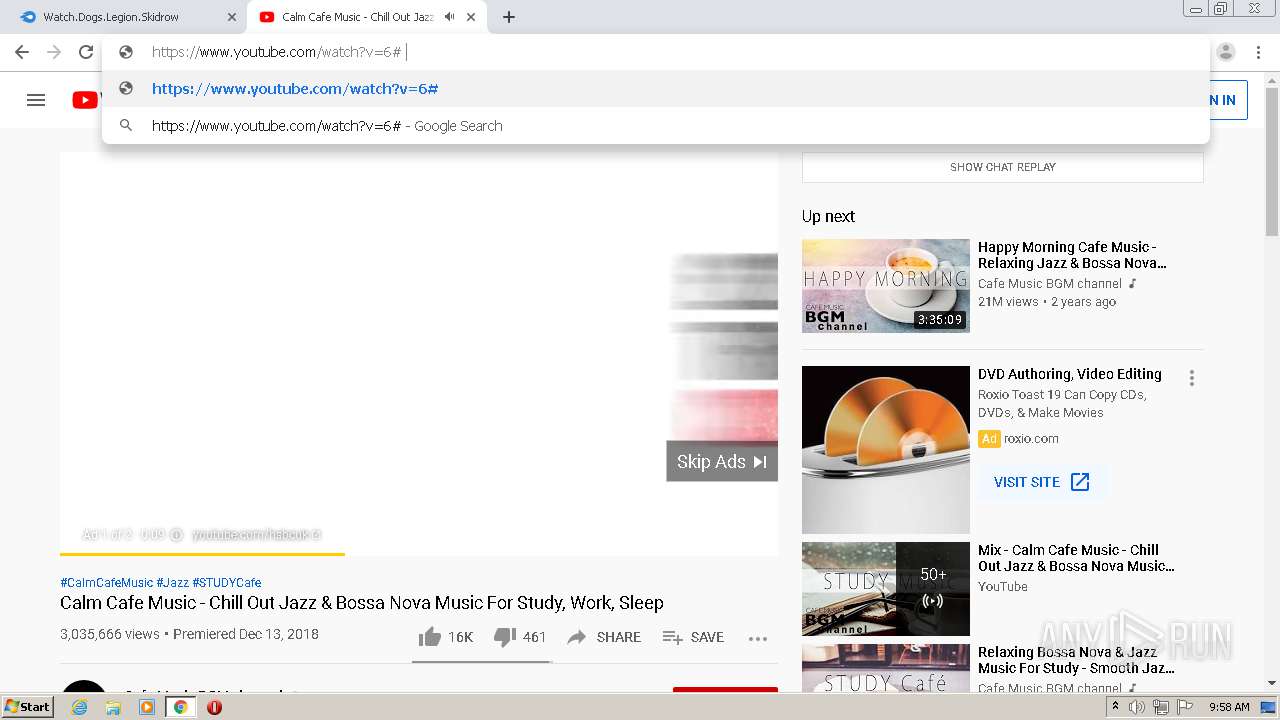The height and width of the screenshot is (720, 1280).
Task: Open Windows Start menu
Action: click(27, 707)
